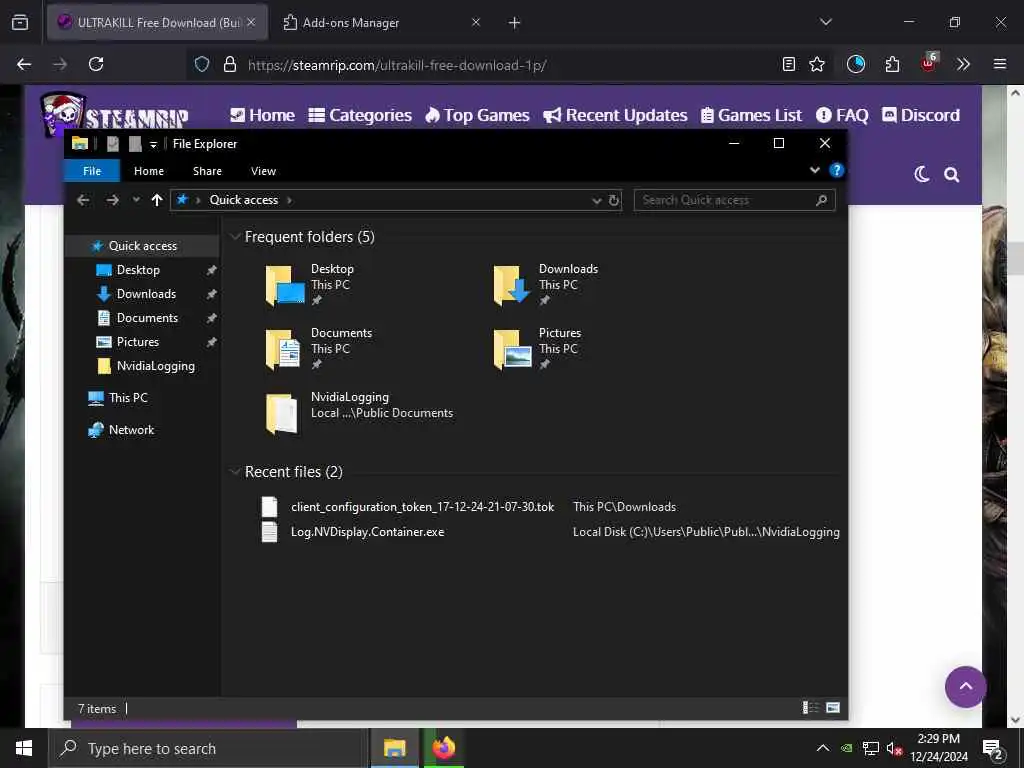1024x768 pixels.
Task: Open Recent Updates on SteamRIP
Action: click(x=615, y=115)
